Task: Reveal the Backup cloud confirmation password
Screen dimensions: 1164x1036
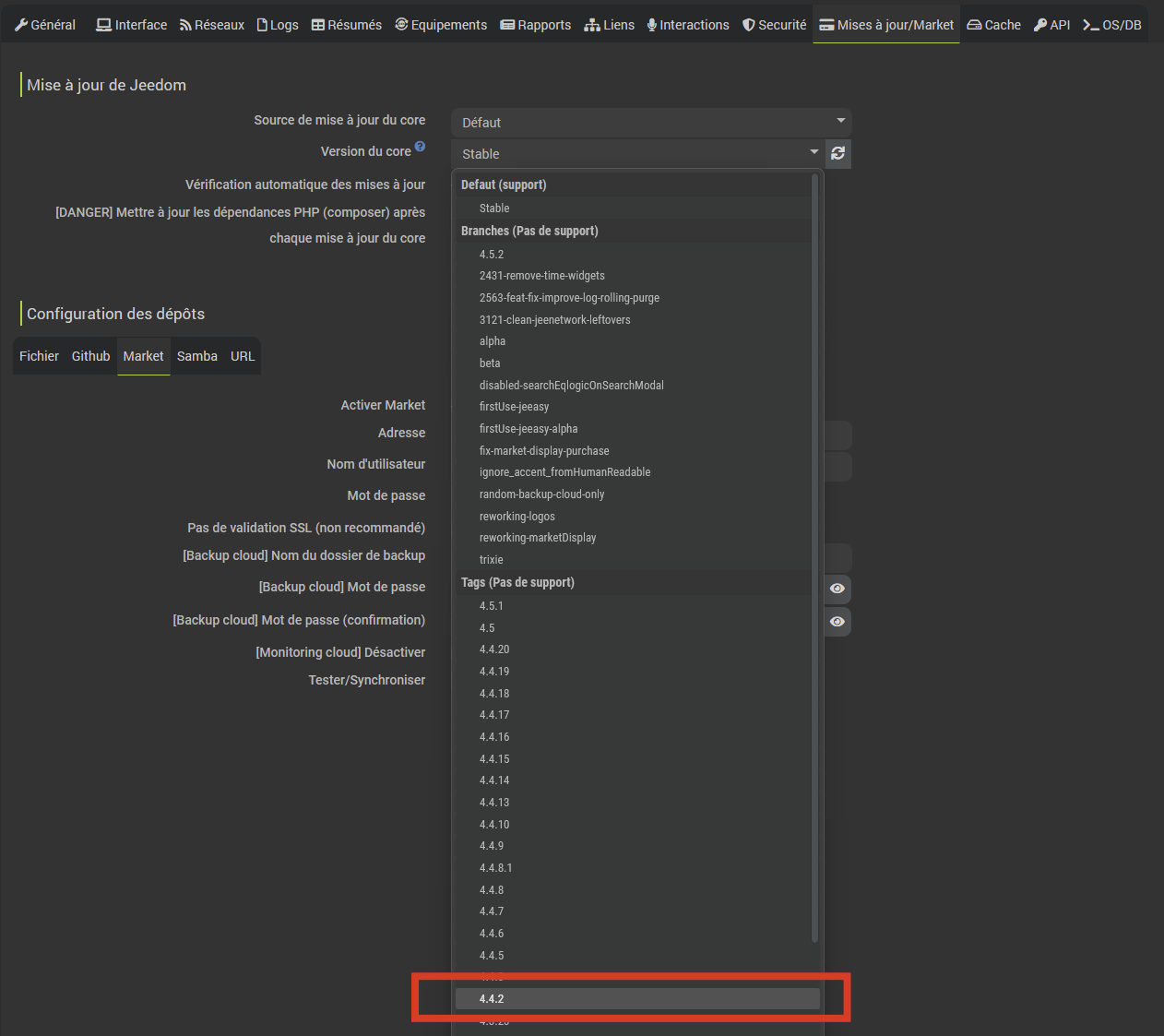Action: pos(837,622)
